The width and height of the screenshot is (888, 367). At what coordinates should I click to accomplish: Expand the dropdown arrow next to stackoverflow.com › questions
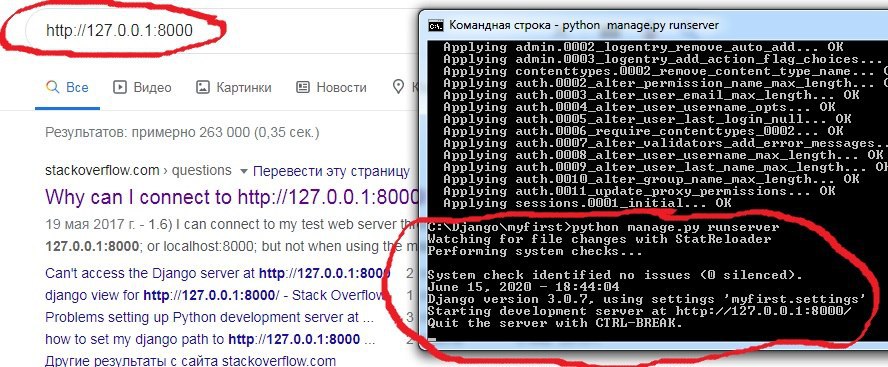pos(244,172)
